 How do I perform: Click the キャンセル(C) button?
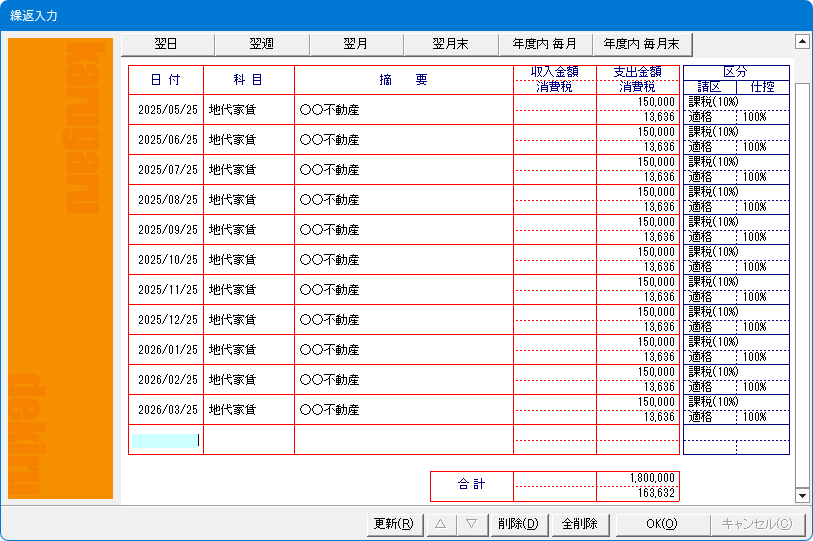click(x=756, y=524)
